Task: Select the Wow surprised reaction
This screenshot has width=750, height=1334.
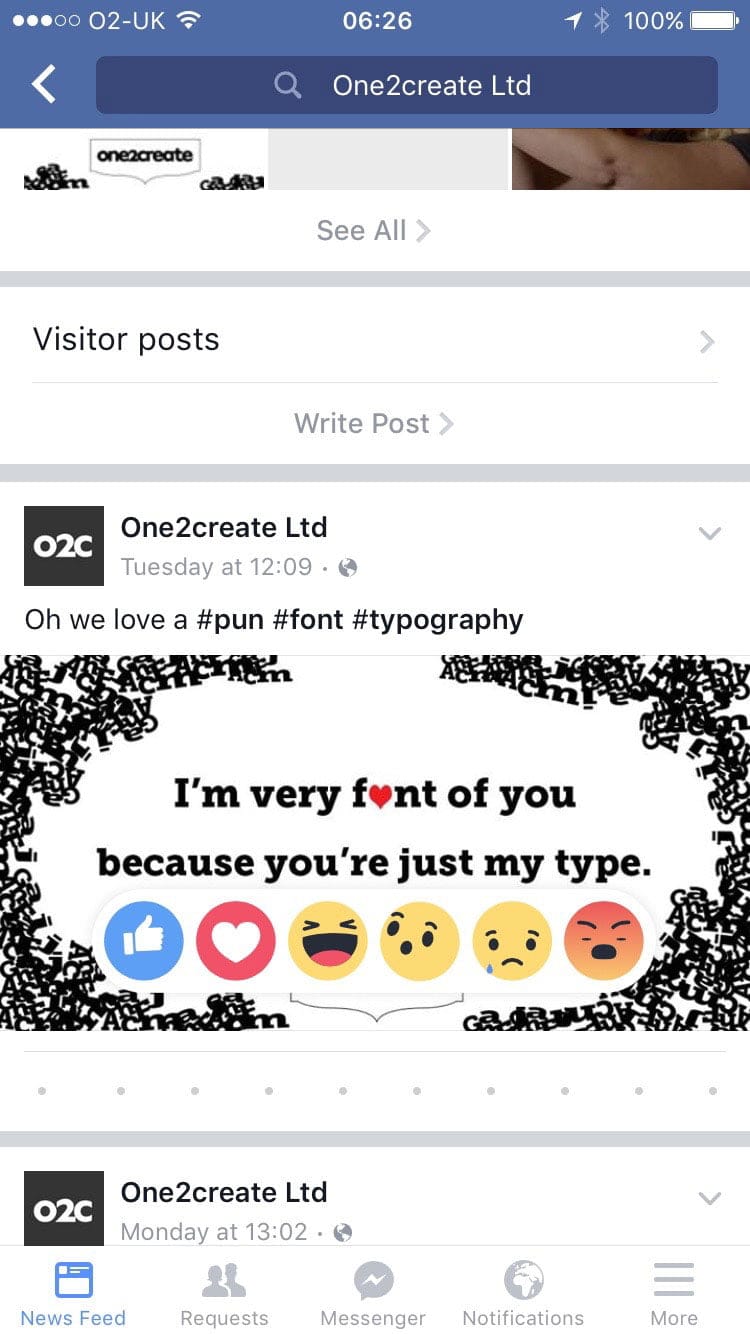Action: [x=420, y=940]
